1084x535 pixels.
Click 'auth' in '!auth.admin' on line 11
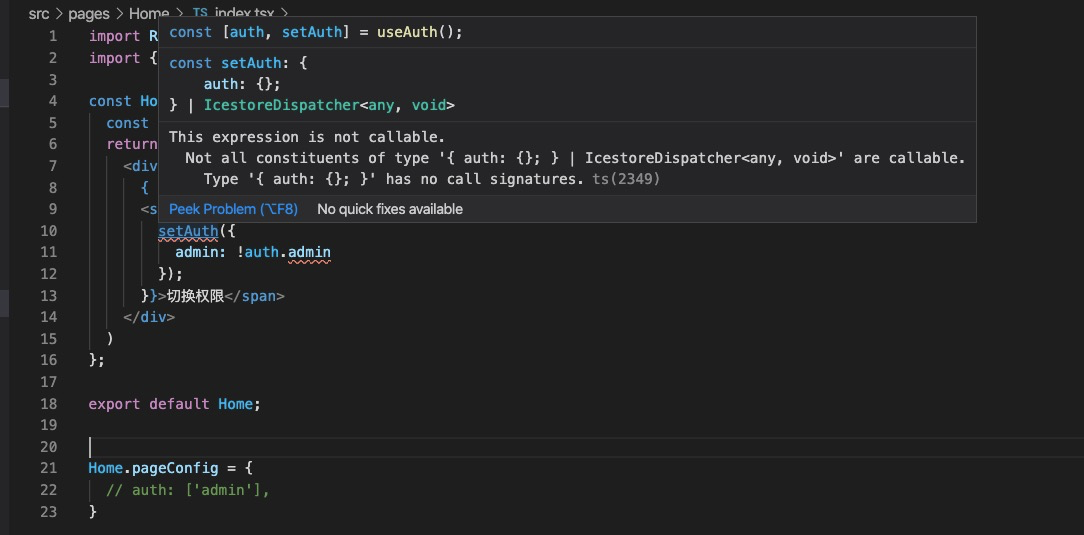point(261,252)
